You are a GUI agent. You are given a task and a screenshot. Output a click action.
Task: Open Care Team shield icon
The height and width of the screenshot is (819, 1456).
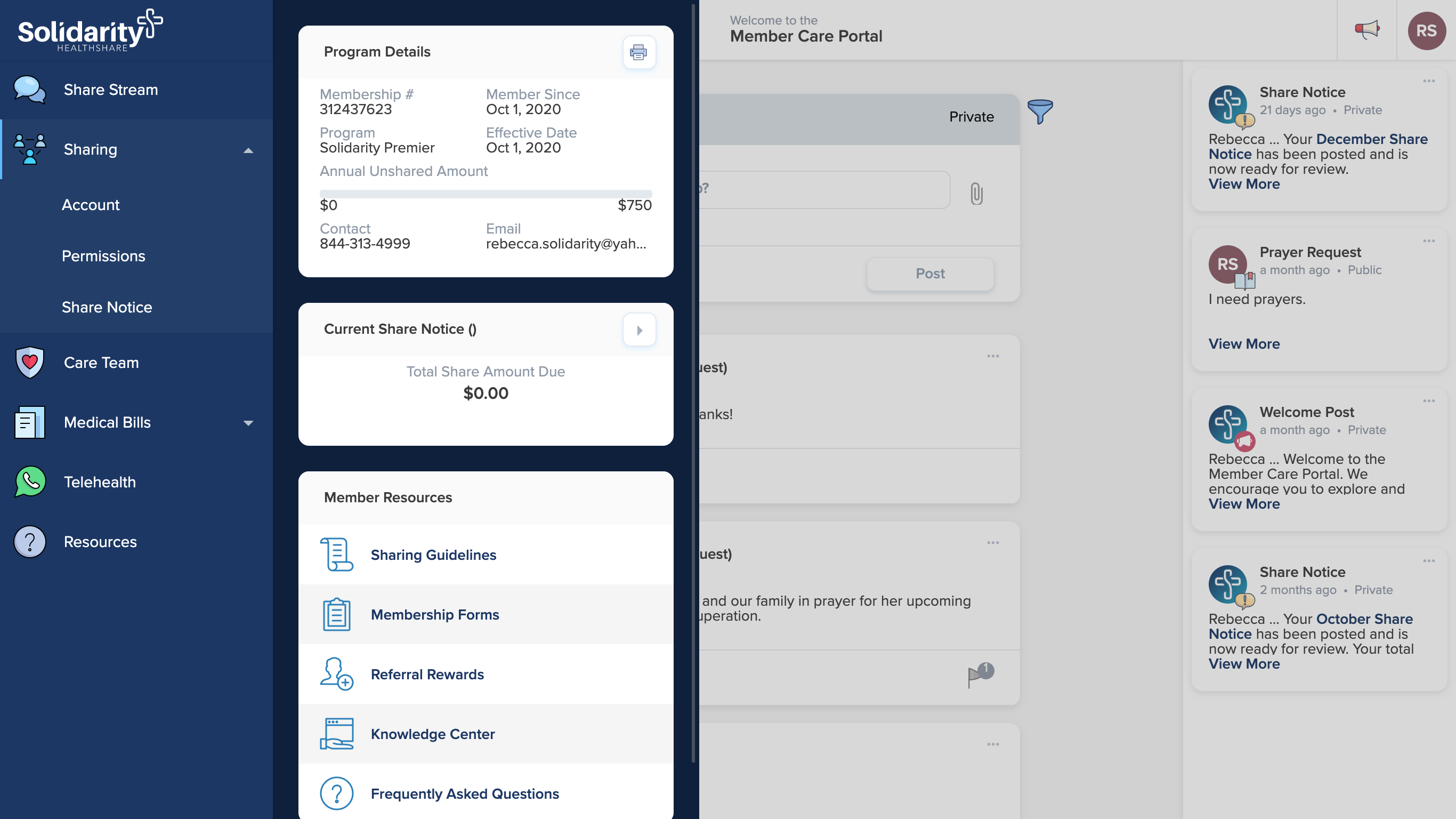(29, 362)
